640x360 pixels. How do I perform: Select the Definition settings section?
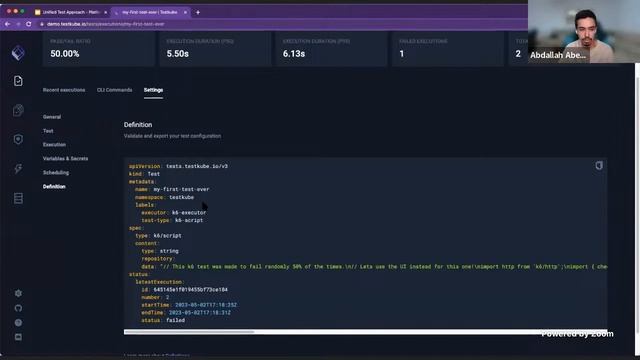pos(54,187)
